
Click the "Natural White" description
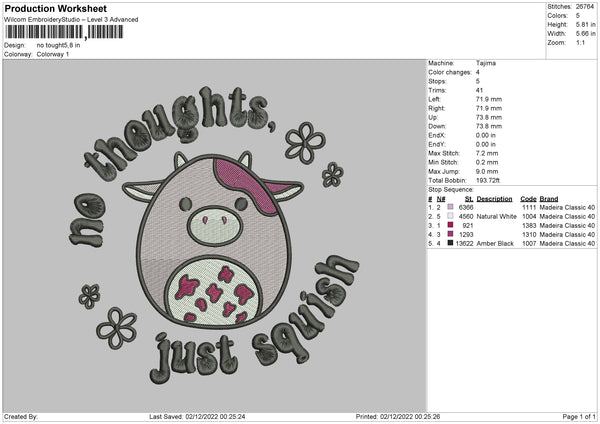click(x=496, y=217)
